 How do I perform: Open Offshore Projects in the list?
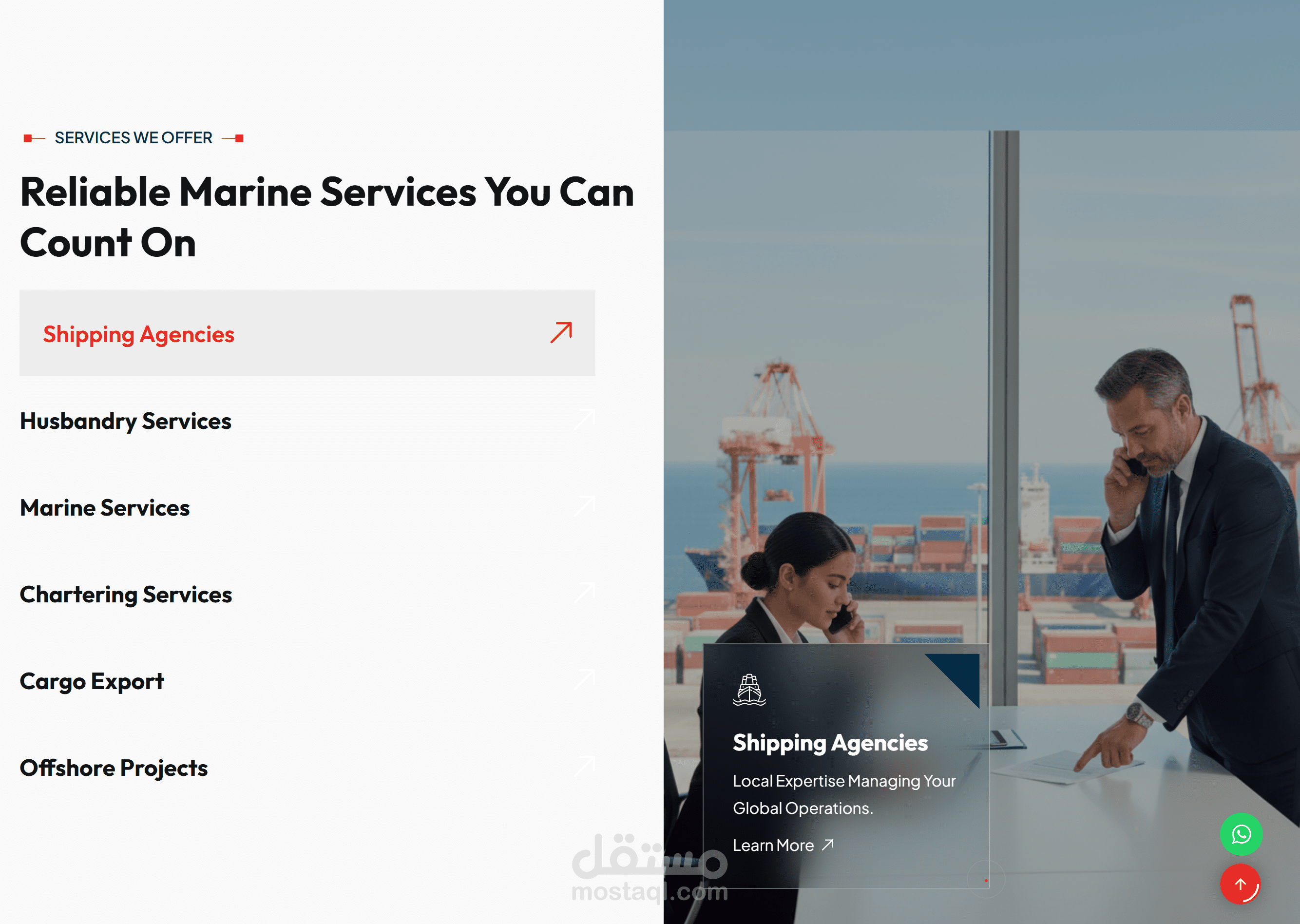(x=114, y=768)
